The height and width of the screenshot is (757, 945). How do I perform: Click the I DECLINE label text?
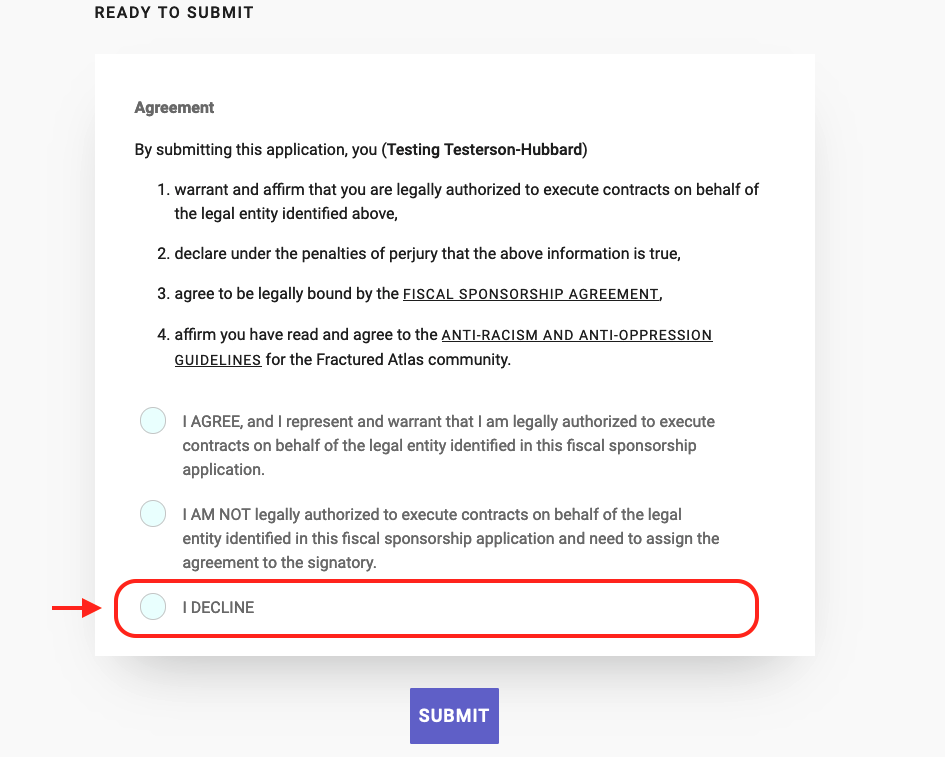[x=218, y=608]
